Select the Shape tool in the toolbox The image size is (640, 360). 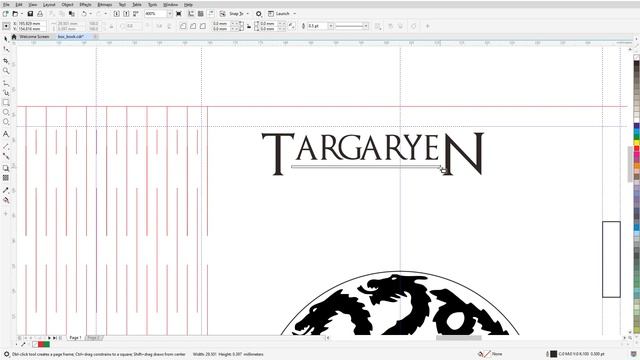coord(6,49)
